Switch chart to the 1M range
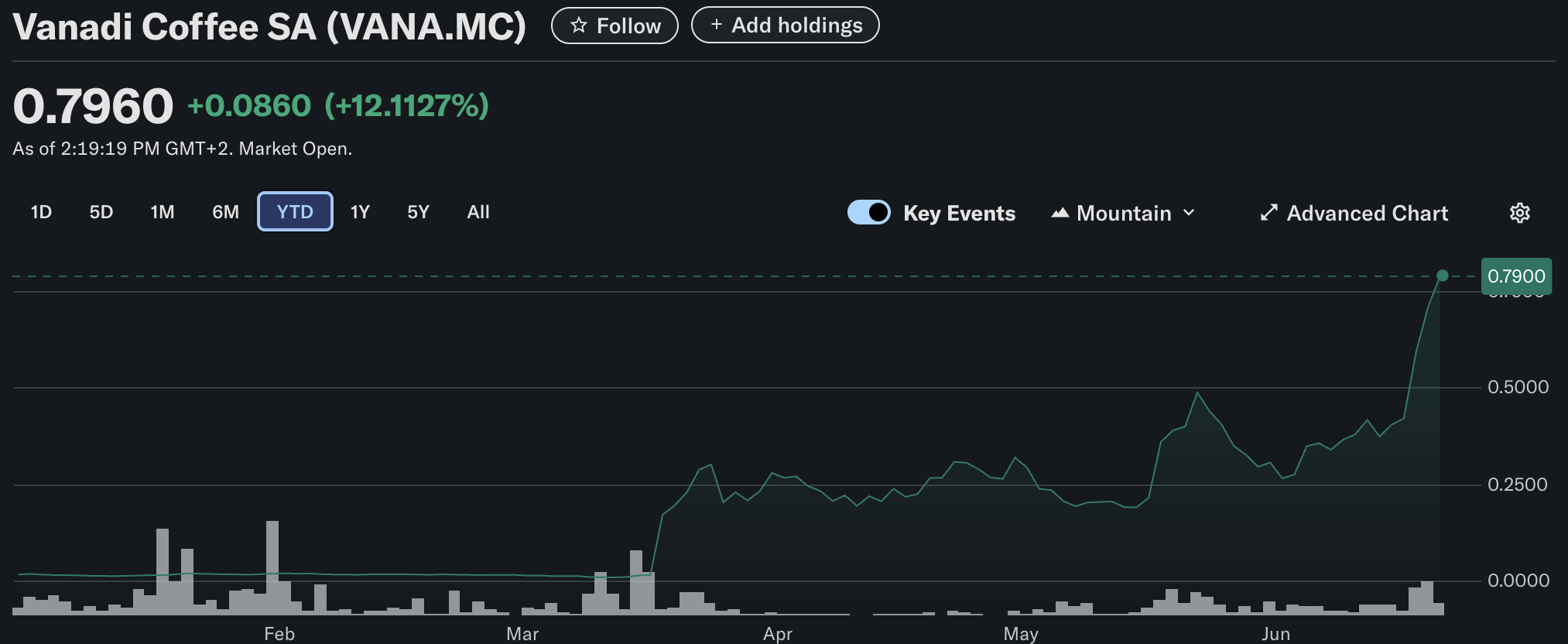This screenshot has height=644, width=1568. (163, 212)
